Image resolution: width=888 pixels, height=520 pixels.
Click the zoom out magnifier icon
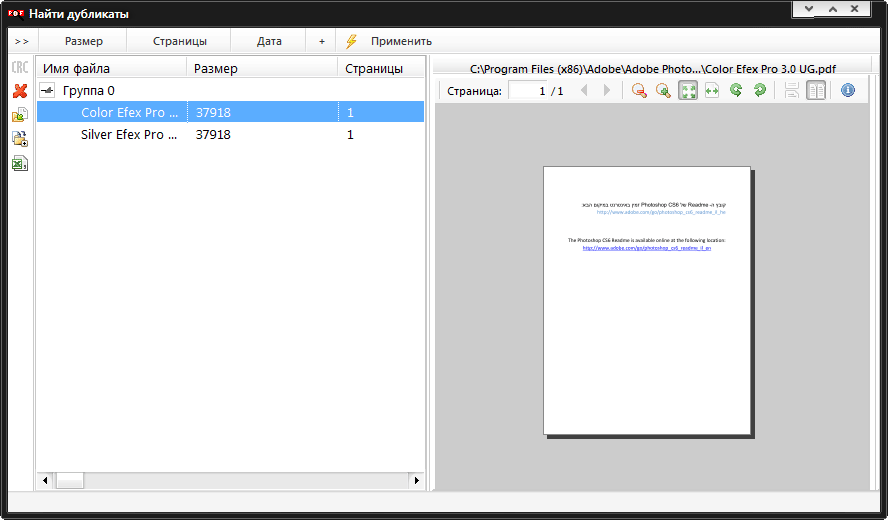tap(639, 91)
